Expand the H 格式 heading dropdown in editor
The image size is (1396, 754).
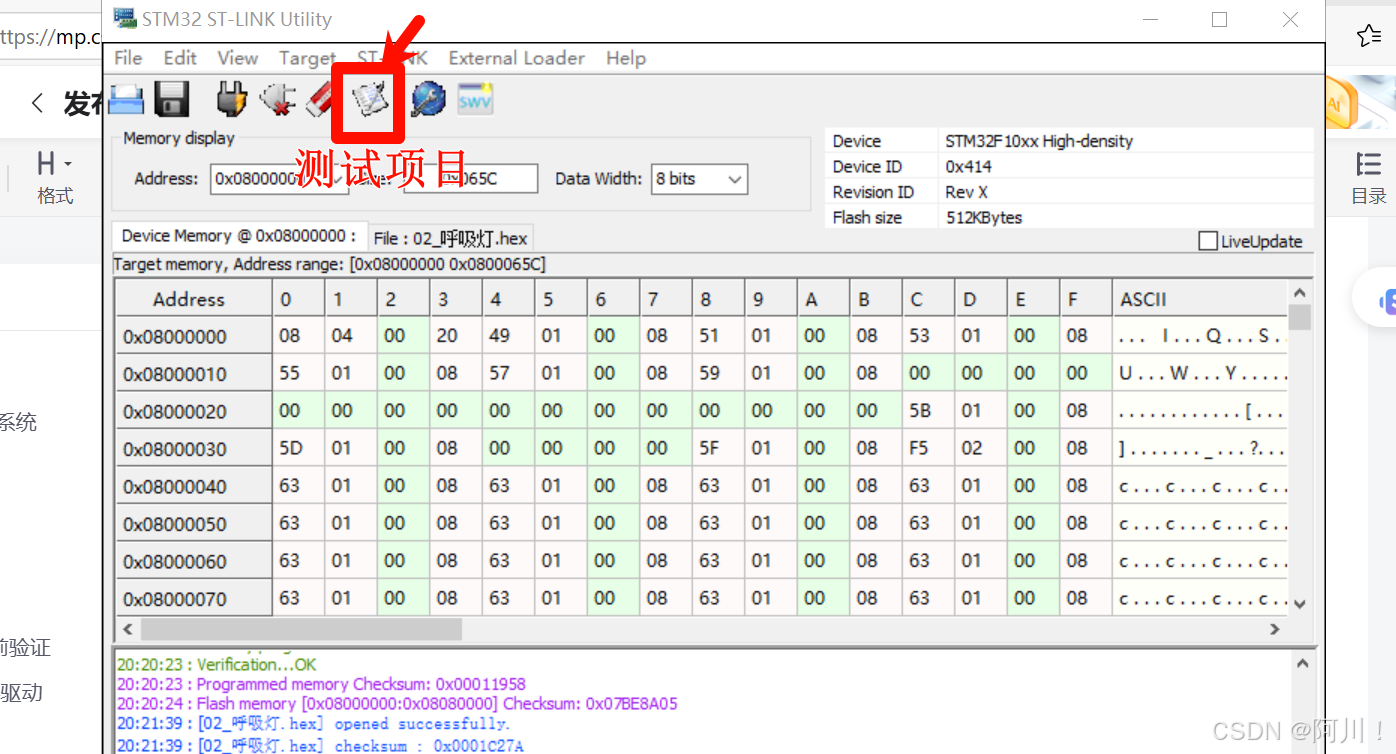point(55,178)
